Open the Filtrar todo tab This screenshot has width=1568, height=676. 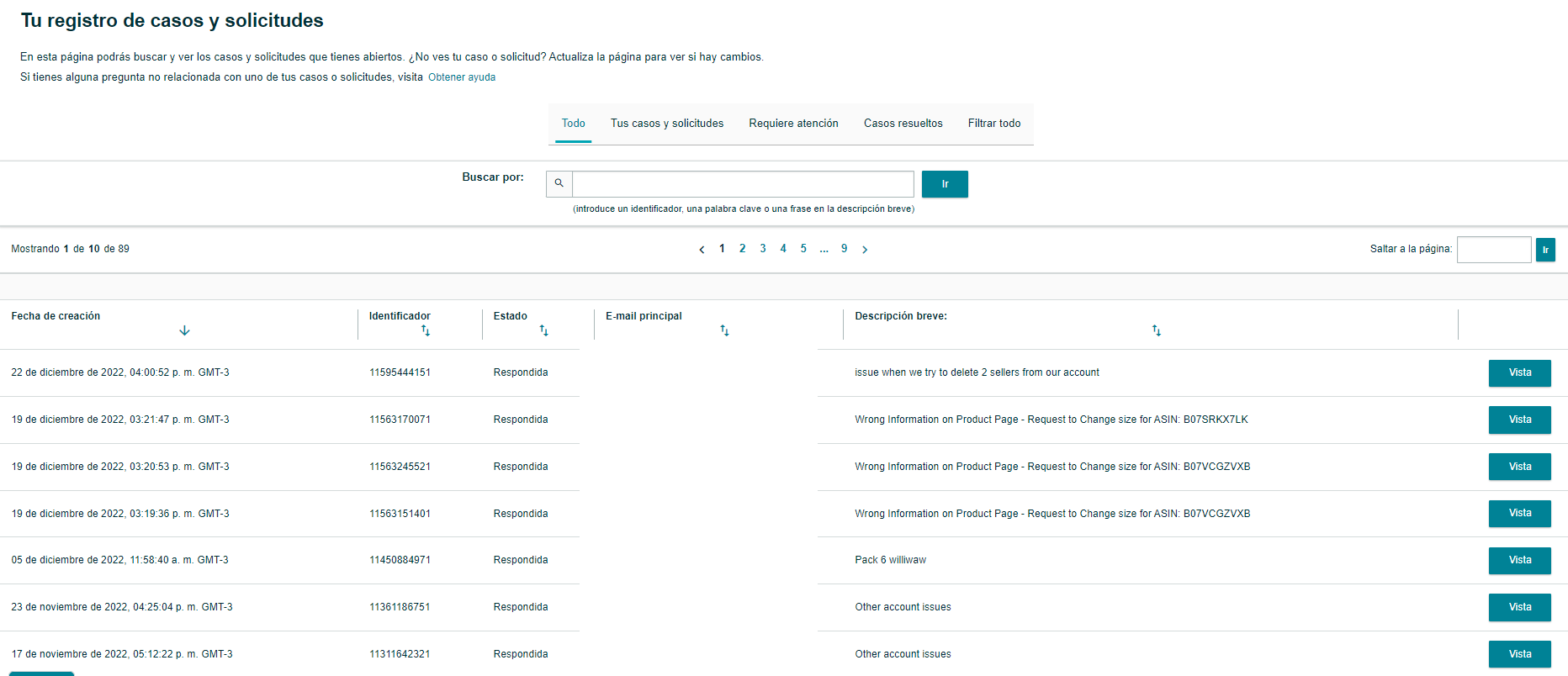[x=994, y=124]
